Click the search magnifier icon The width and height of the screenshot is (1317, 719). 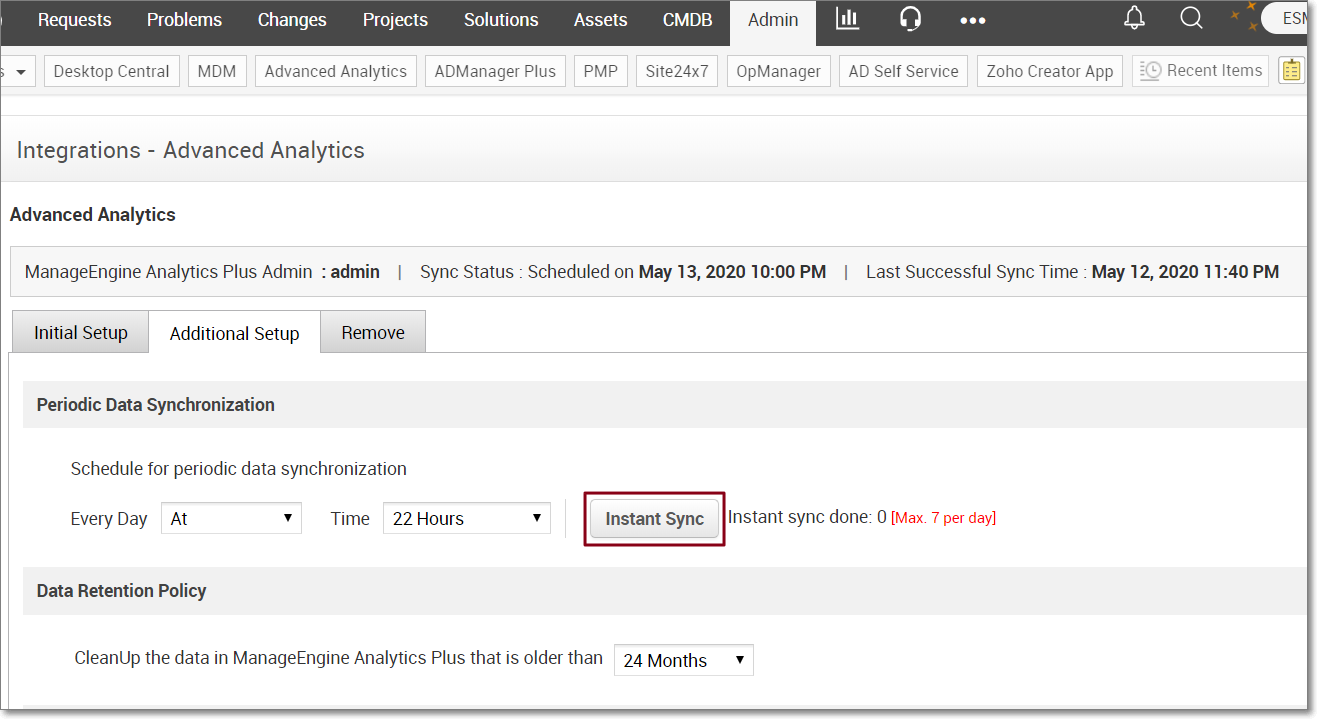pyautogui.click(x=1191, y=18)
